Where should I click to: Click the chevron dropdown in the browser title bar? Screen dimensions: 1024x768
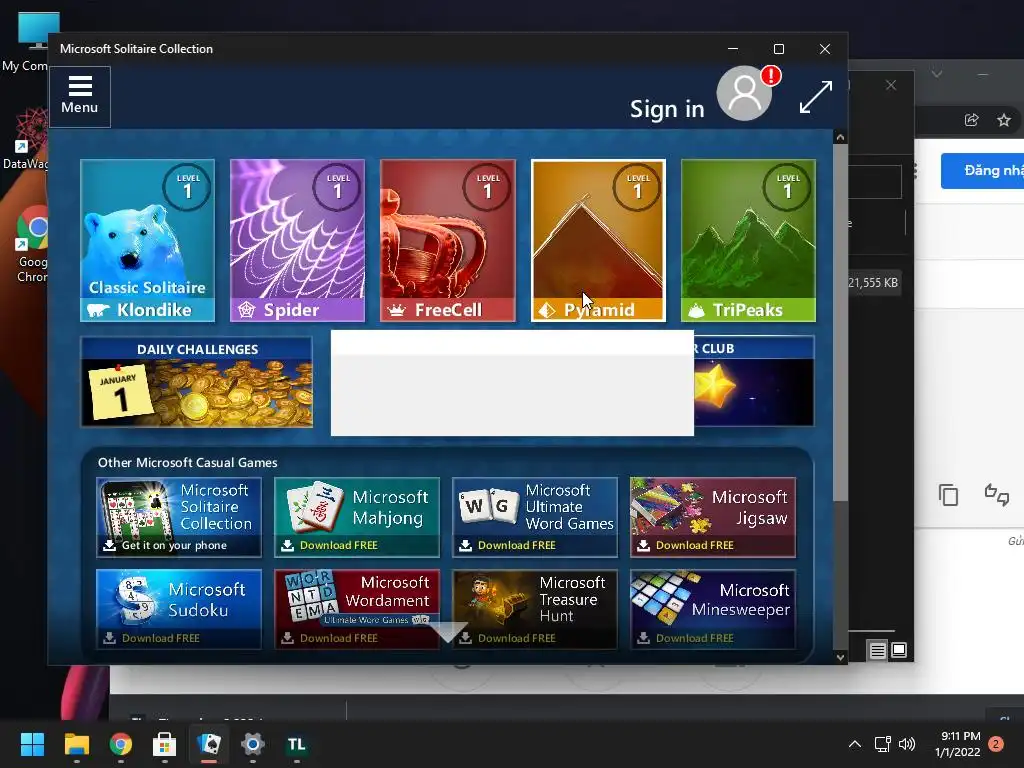[936, 74]
